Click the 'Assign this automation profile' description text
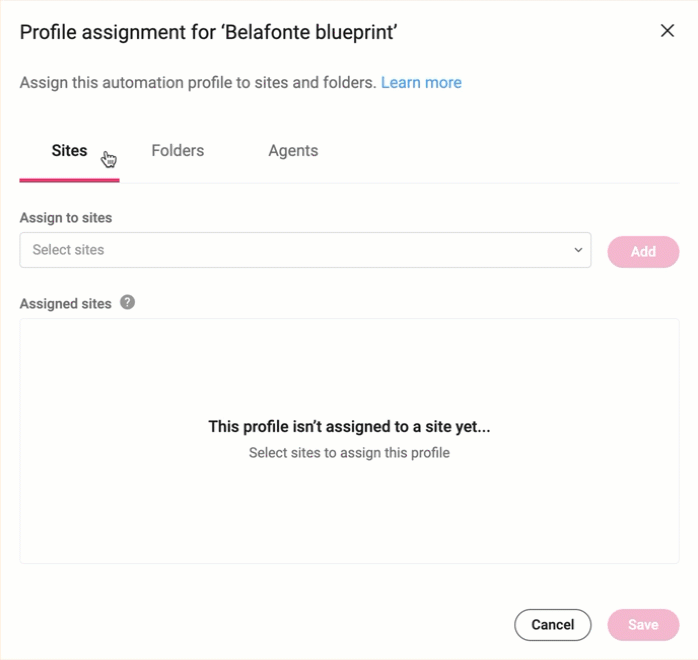The width and height of the screenshot is (698, 660). coord(198,83)
